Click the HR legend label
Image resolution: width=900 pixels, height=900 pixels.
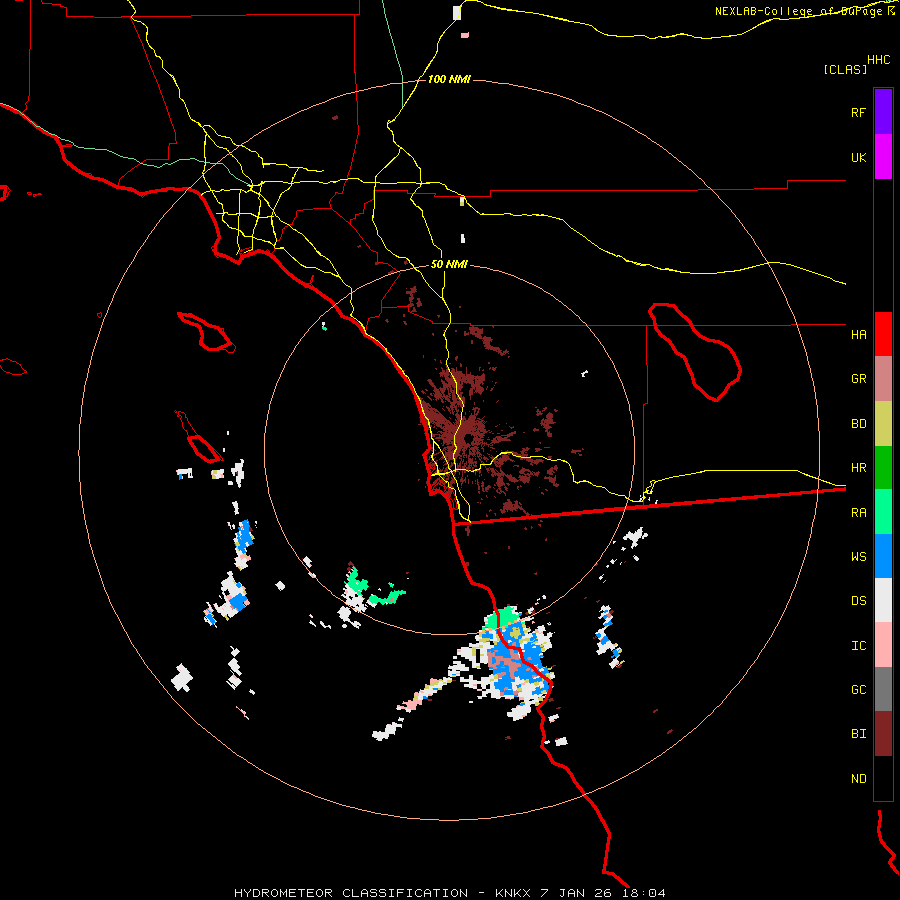(x=858, y=468)
